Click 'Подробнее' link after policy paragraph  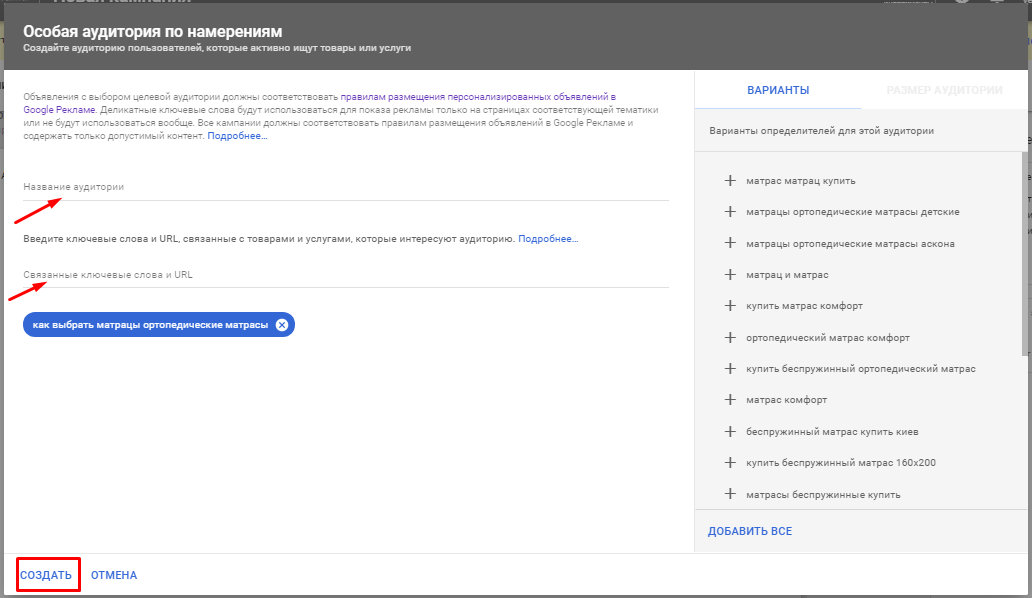237,136
